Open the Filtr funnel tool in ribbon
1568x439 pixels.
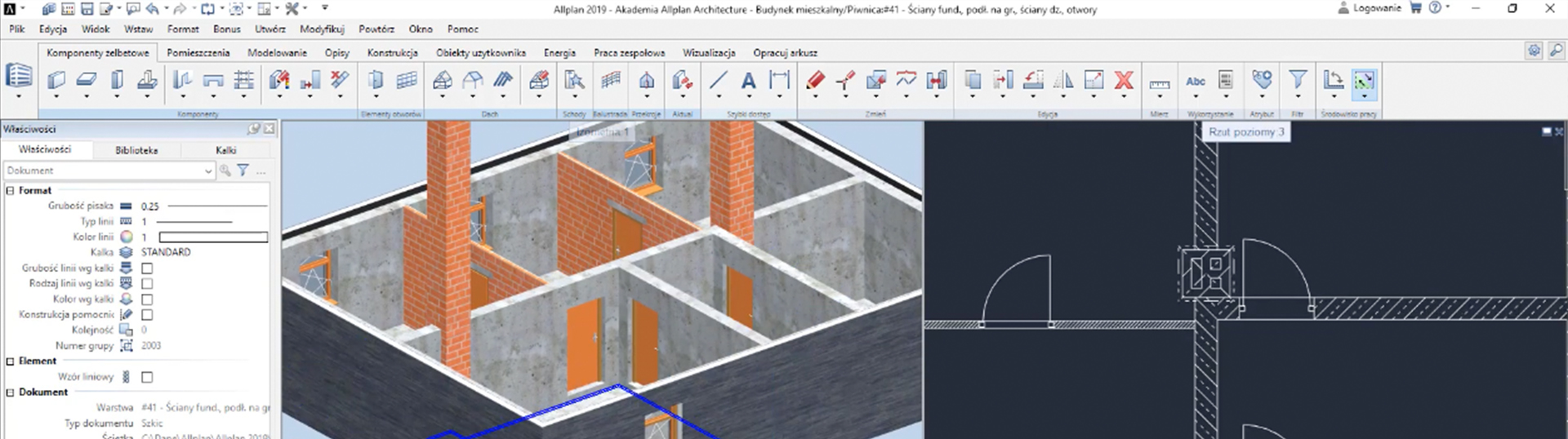click(1297, 80)
